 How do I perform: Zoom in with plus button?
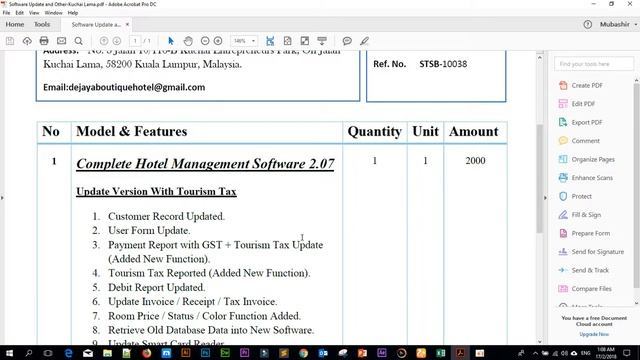[x=218, y=41]
